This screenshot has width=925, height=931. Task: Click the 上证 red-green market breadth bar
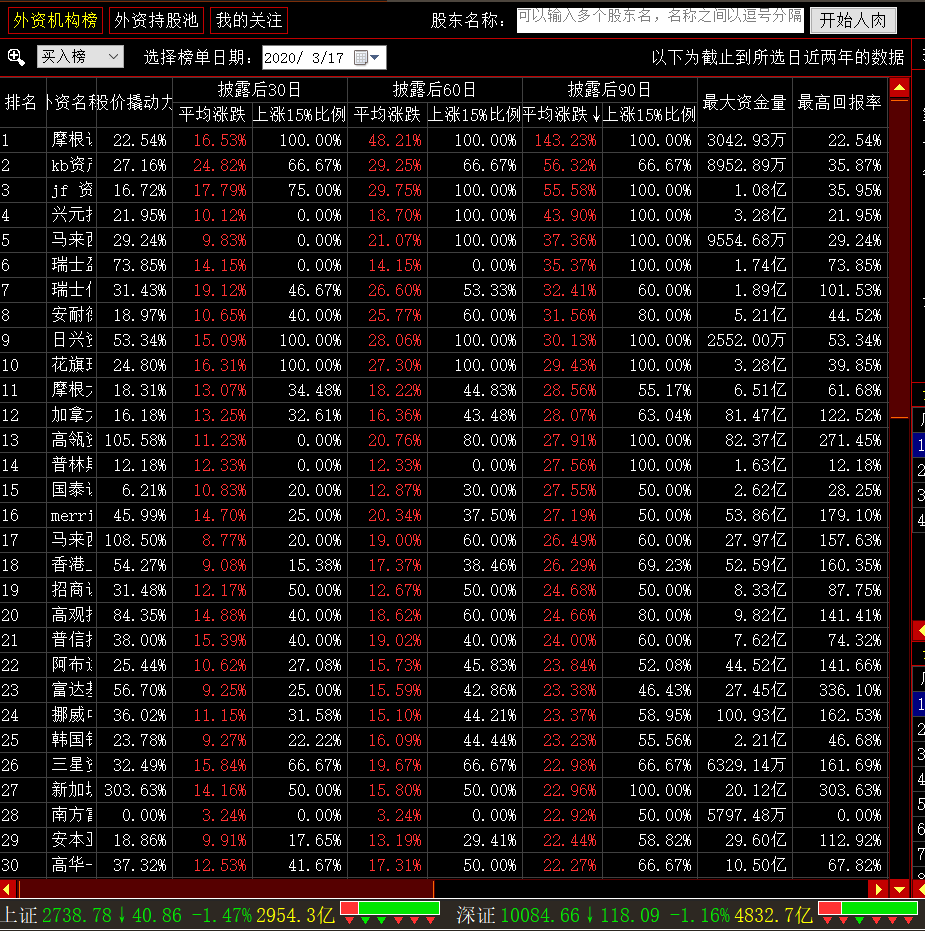click(x=390, y=908)
